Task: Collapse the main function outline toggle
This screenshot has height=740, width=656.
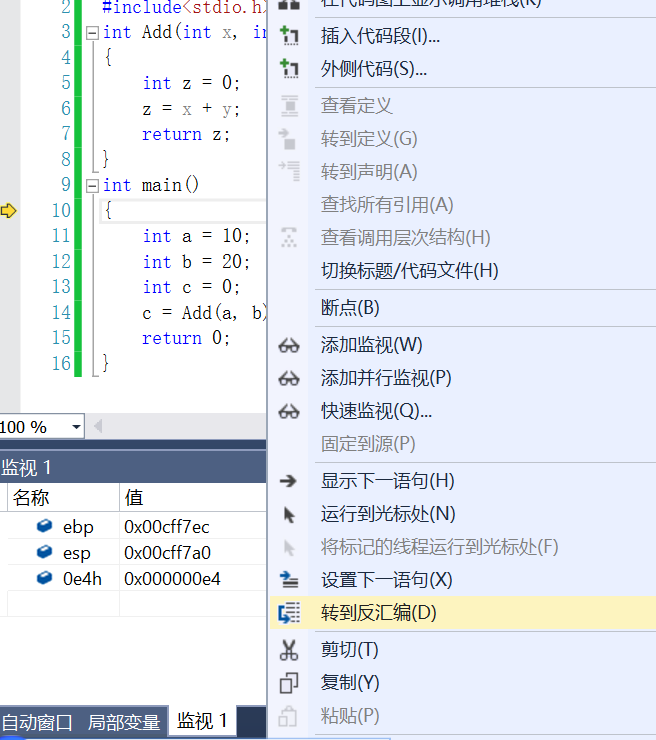Action: click(x=93, y=186)
